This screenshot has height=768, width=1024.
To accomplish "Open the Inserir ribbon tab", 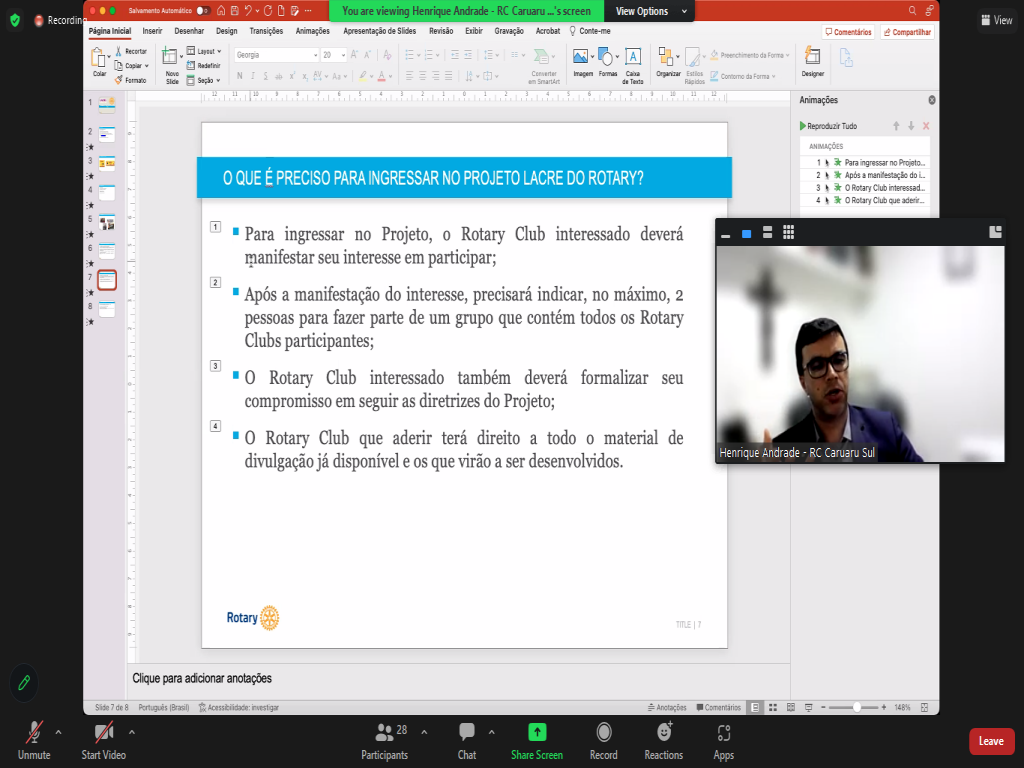I will (152, 31).
